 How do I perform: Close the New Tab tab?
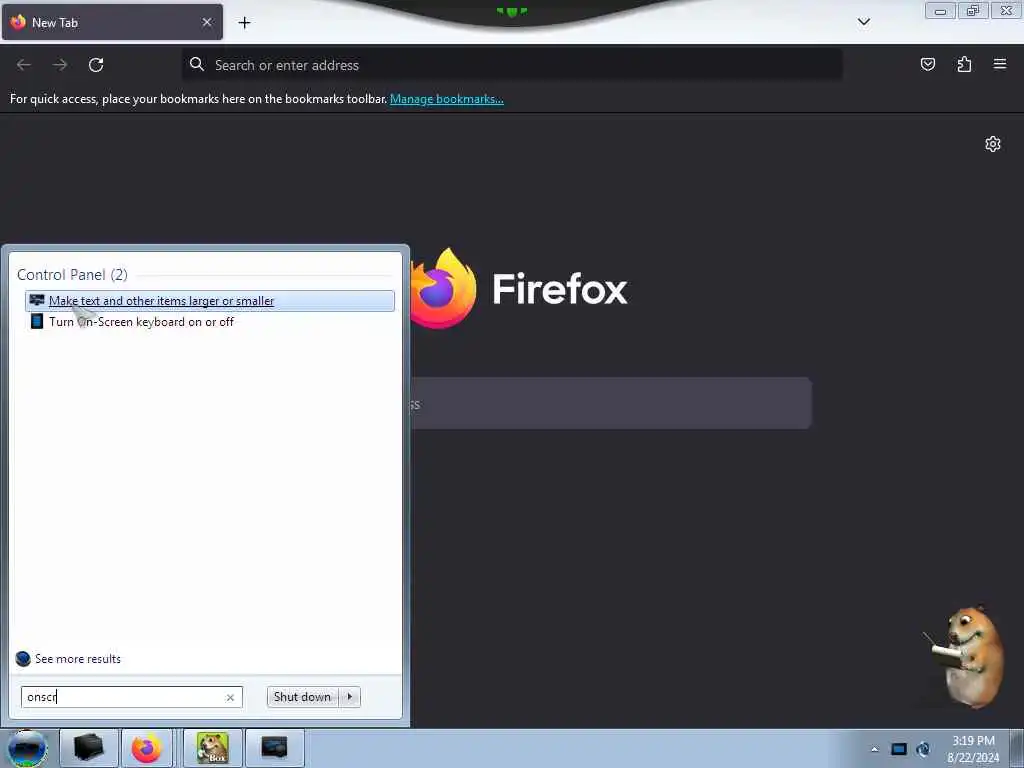[x=207, y=22]
